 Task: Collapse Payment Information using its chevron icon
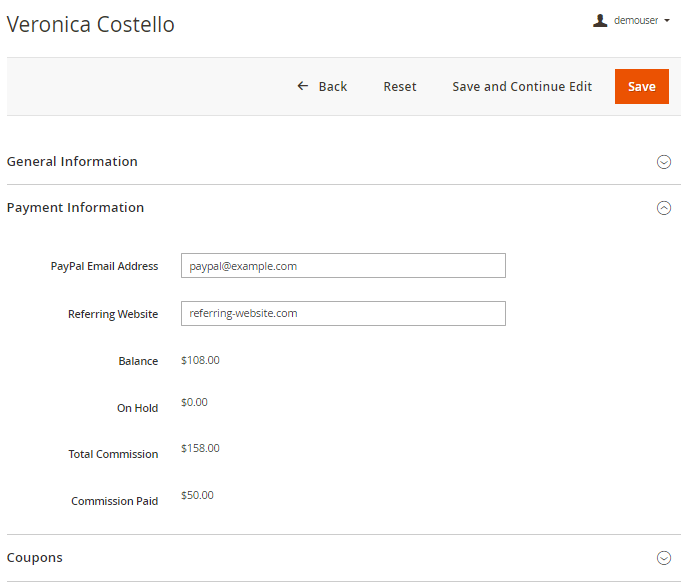click(663, 208)
